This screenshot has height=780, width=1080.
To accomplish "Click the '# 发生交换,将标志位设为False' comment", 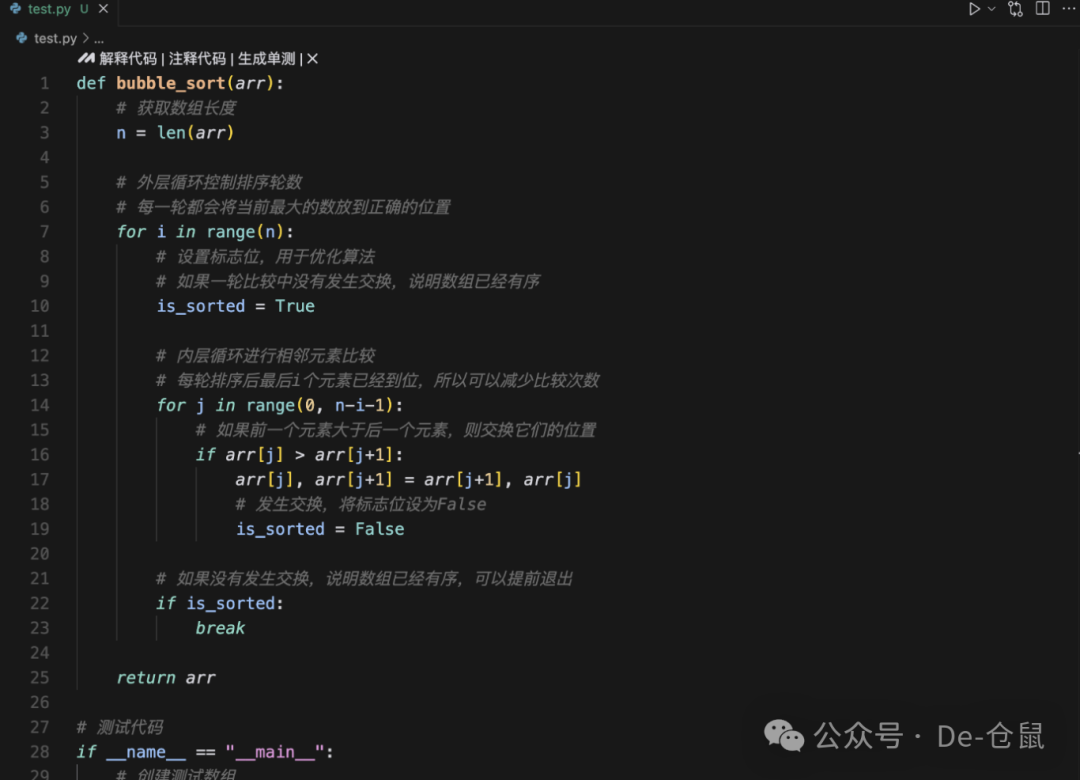I will 361,504.
